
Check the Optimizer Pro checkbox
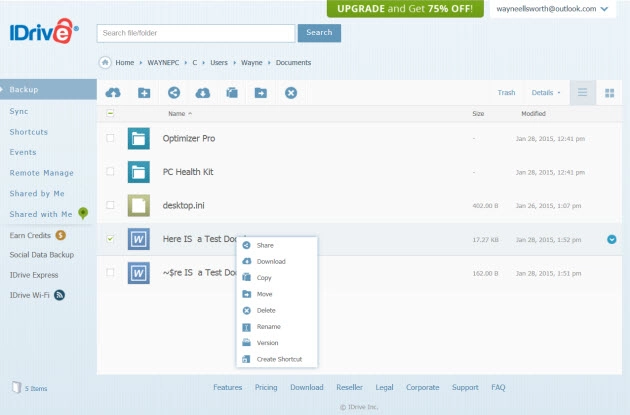(110, 138)
